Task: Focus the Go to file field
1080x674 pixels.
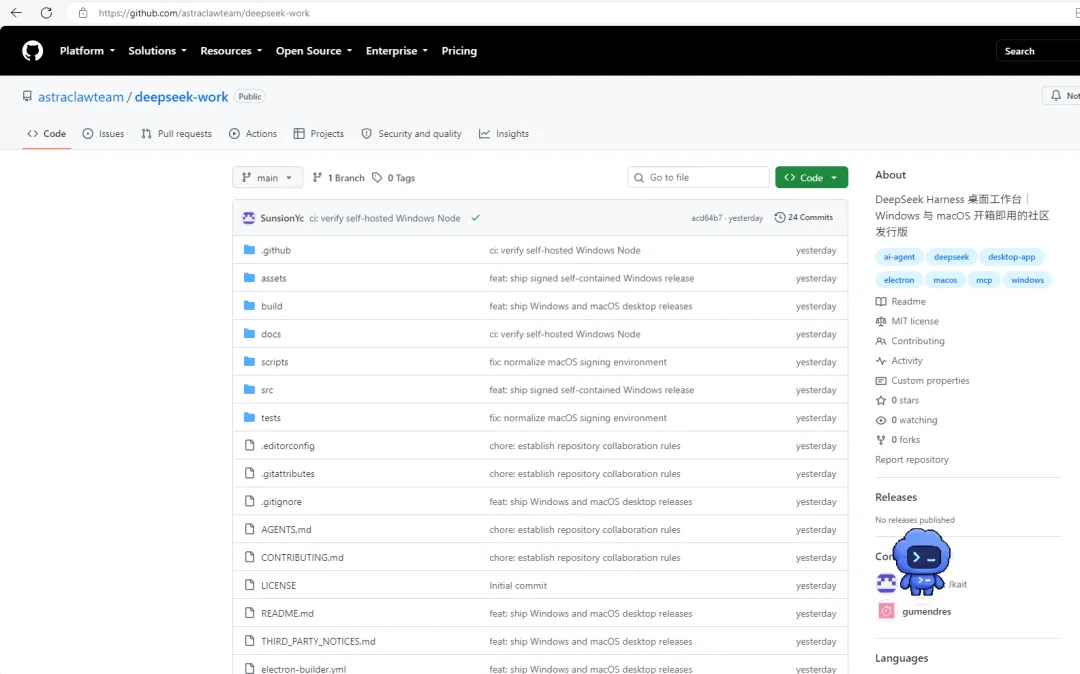Action: coord(698,178)
